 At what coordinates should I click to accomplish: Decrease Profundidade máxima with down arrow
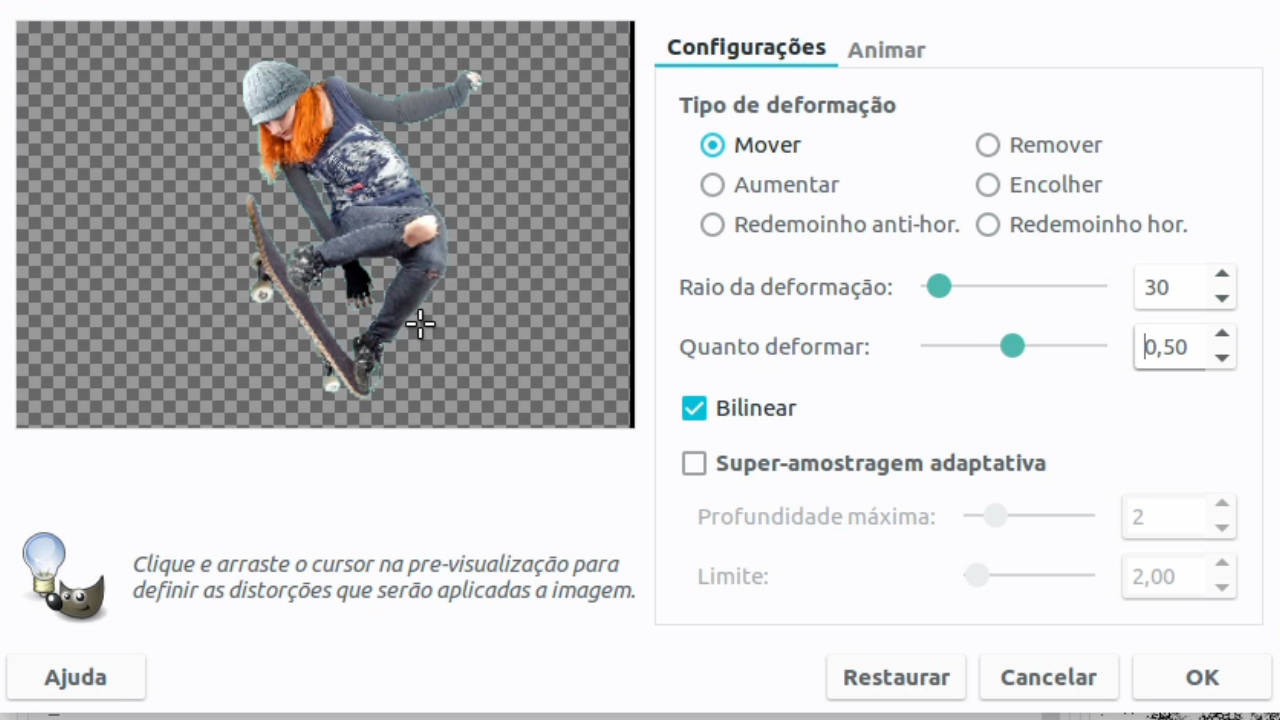pyautogui.click(x=1221, y=528)
